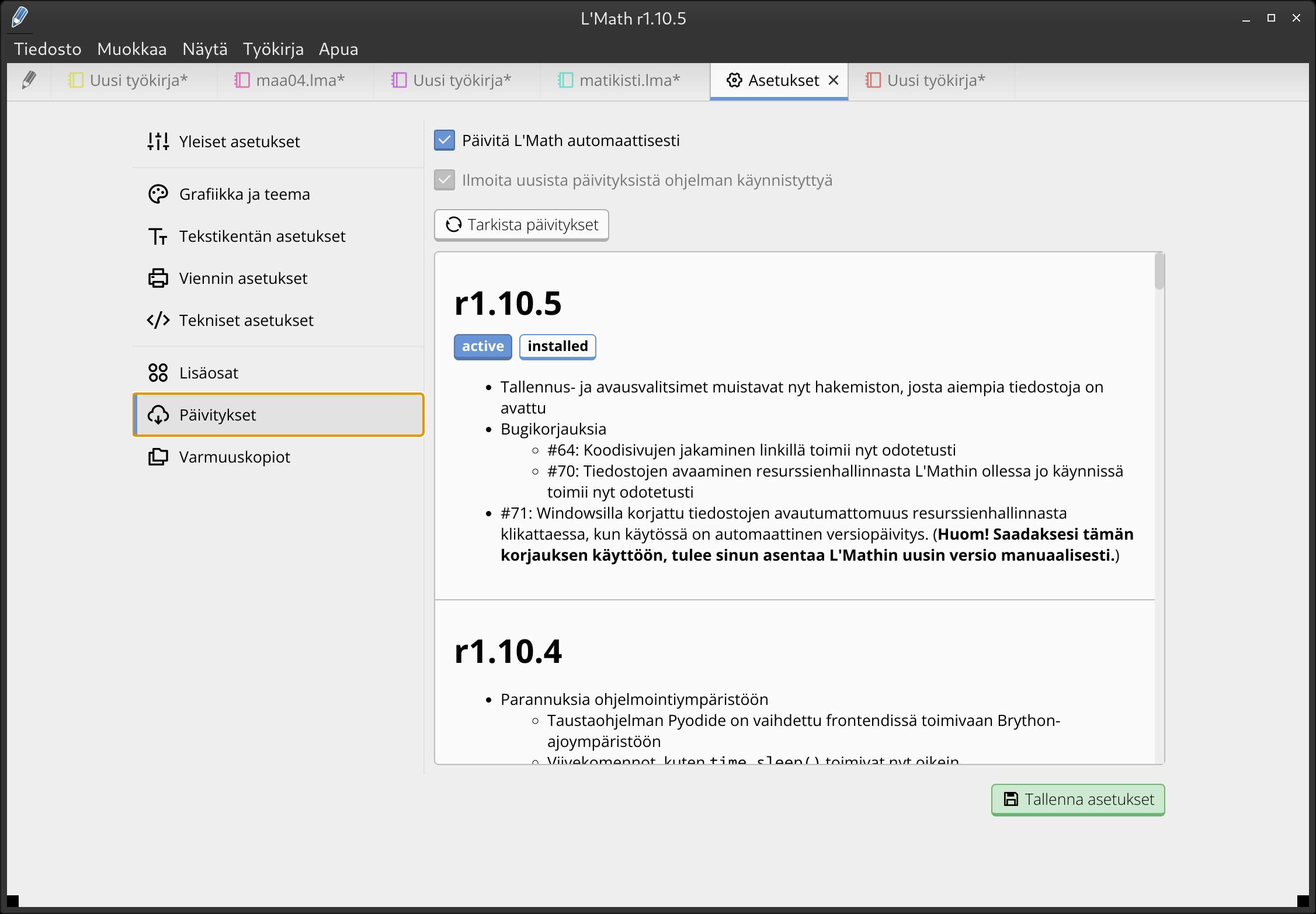This screenshot has width=1316, height=914.
Task: Click the changelog scrollbar thumb
Action: tap(1159, 271)
